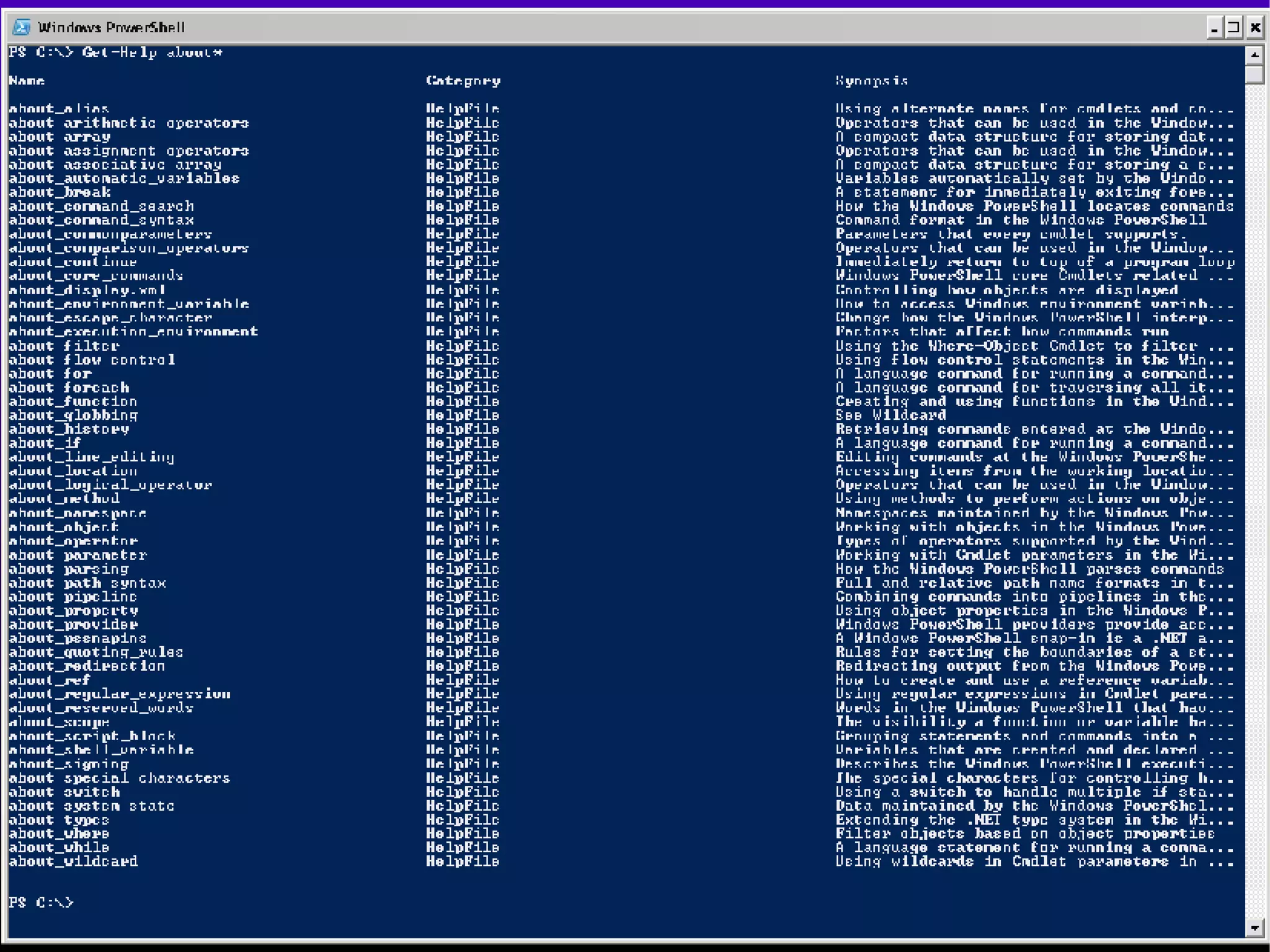Click the about_pipeline help name
1270x952 pixels.
click(x=73, y=597)
